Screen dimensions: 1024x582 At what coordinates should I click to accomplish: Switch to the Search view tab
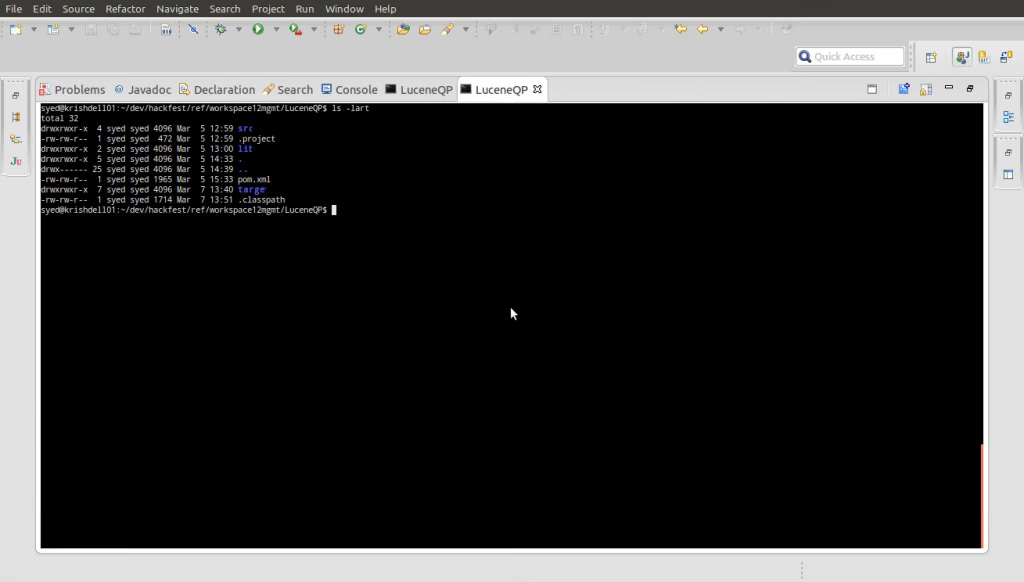(287, 89)
